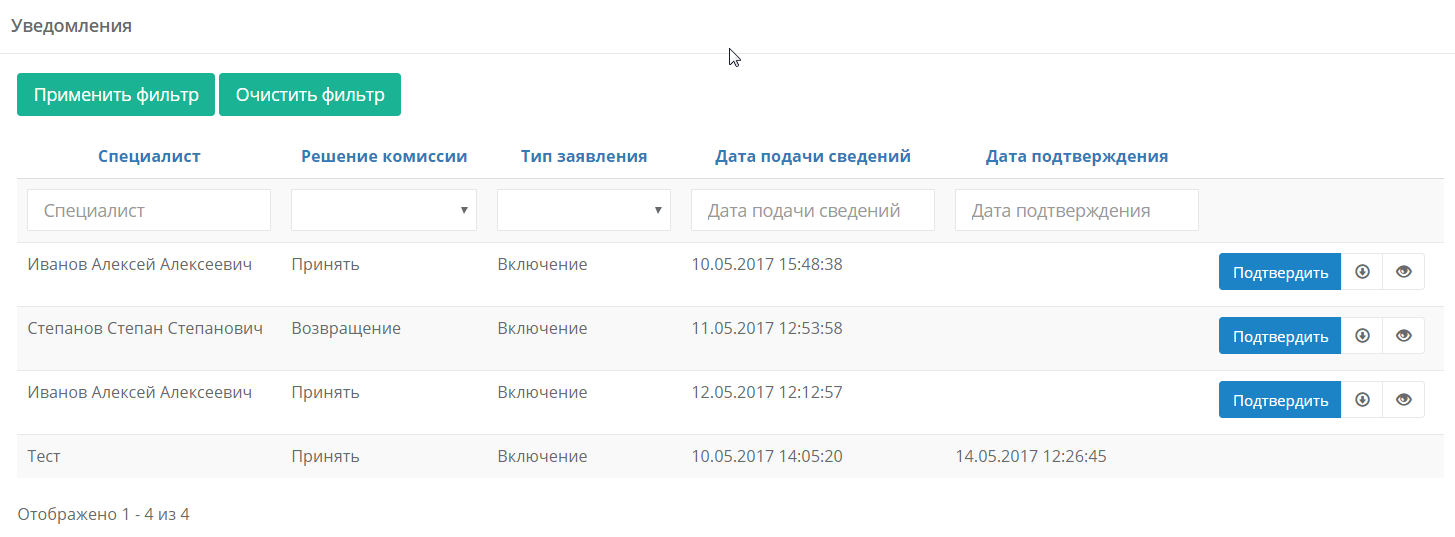The image size is (1455, 537).
Task: Sort by Тип заявления column header
Action: pyautogui.click(x=584, y=156)
